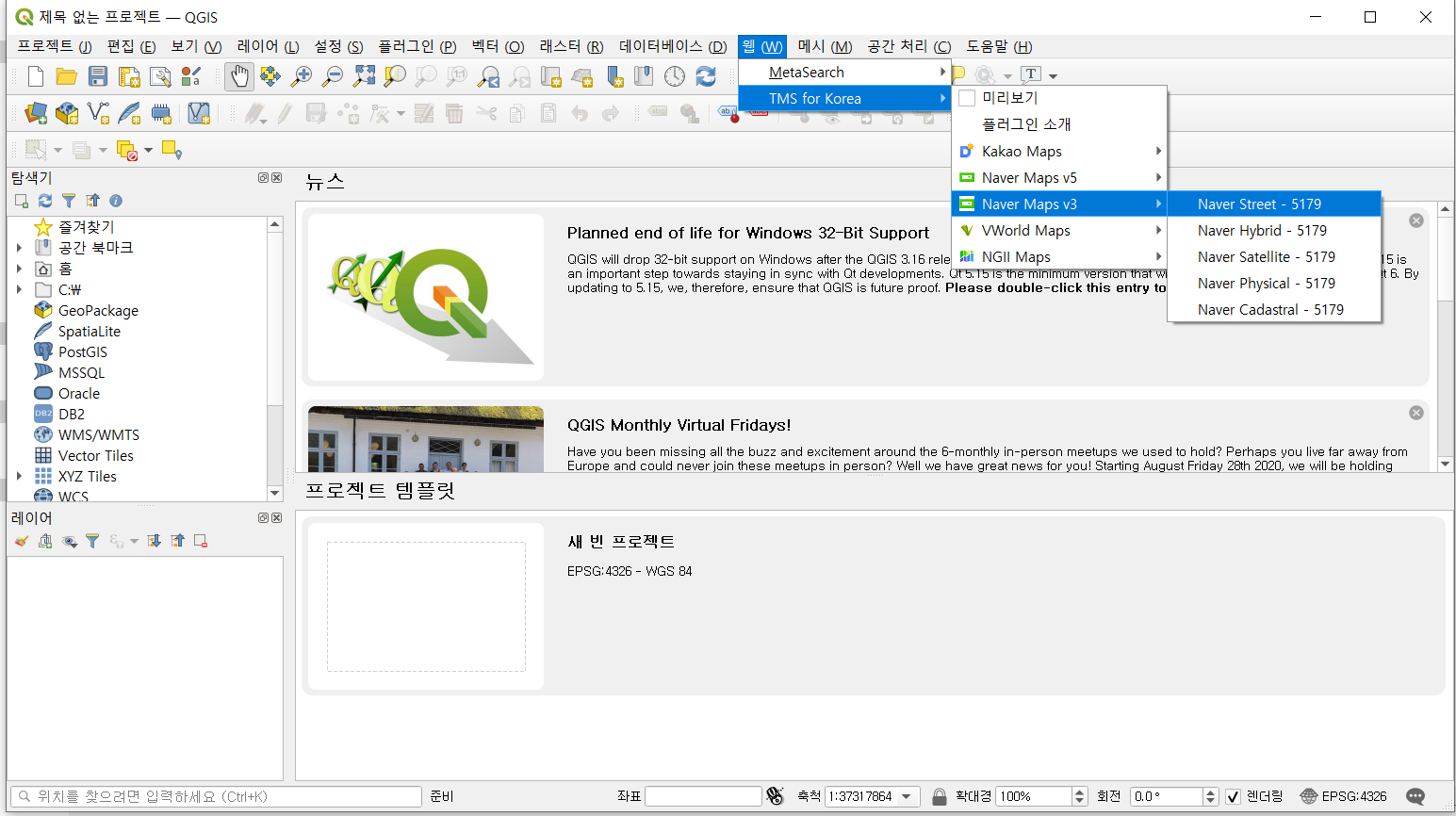The width and height of the screenshot is (1456, 816).
Task: Select pan map to selection icon
Action: click(270, 76)
